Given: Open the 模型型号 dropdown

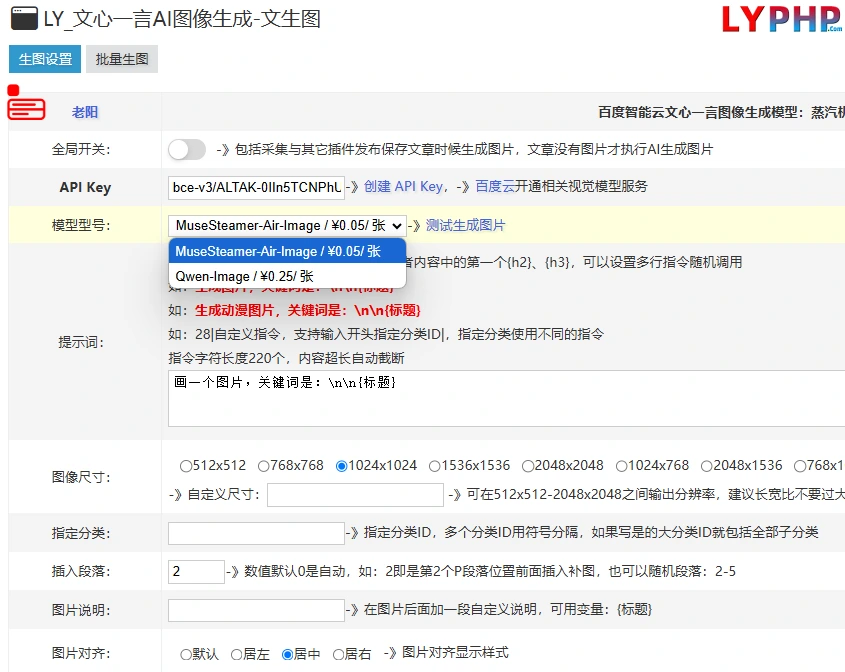Looking at the screenshot, I should (287, 225).
